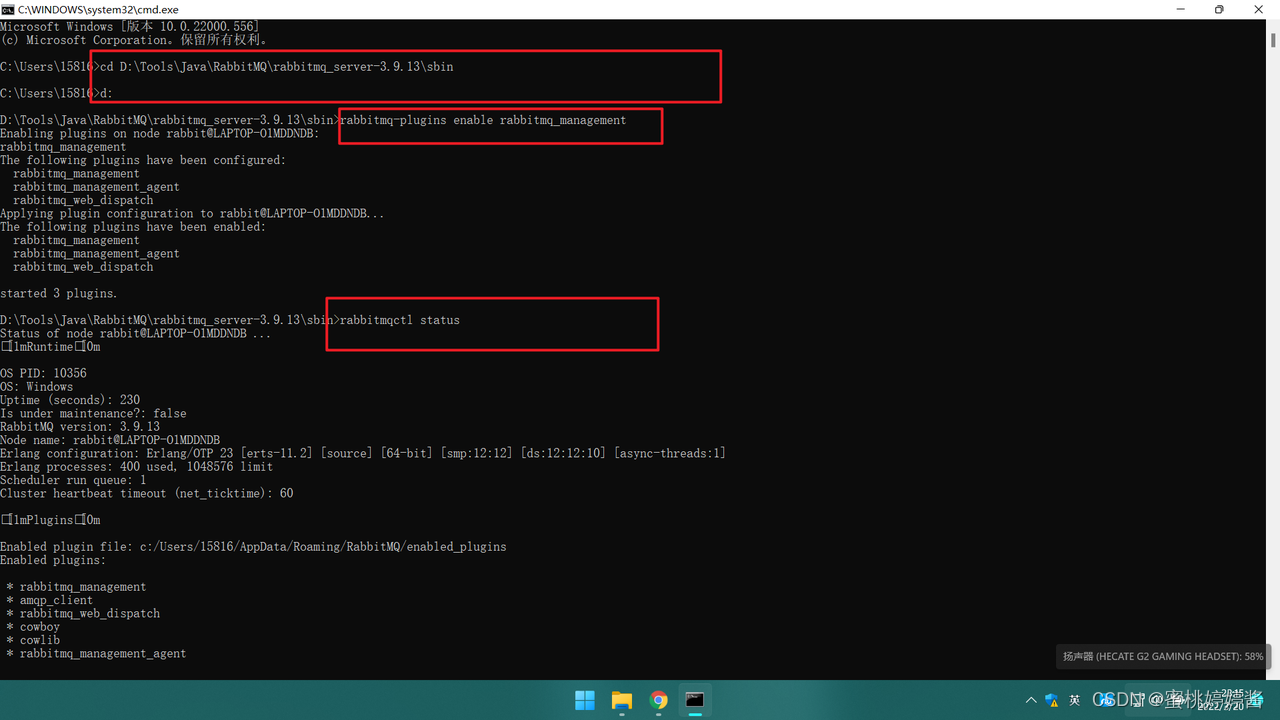The width and height of the screenshot is (1280, 720).
Task: Click the 'Enabled plugins:' heading line
Action: (53, 560)
